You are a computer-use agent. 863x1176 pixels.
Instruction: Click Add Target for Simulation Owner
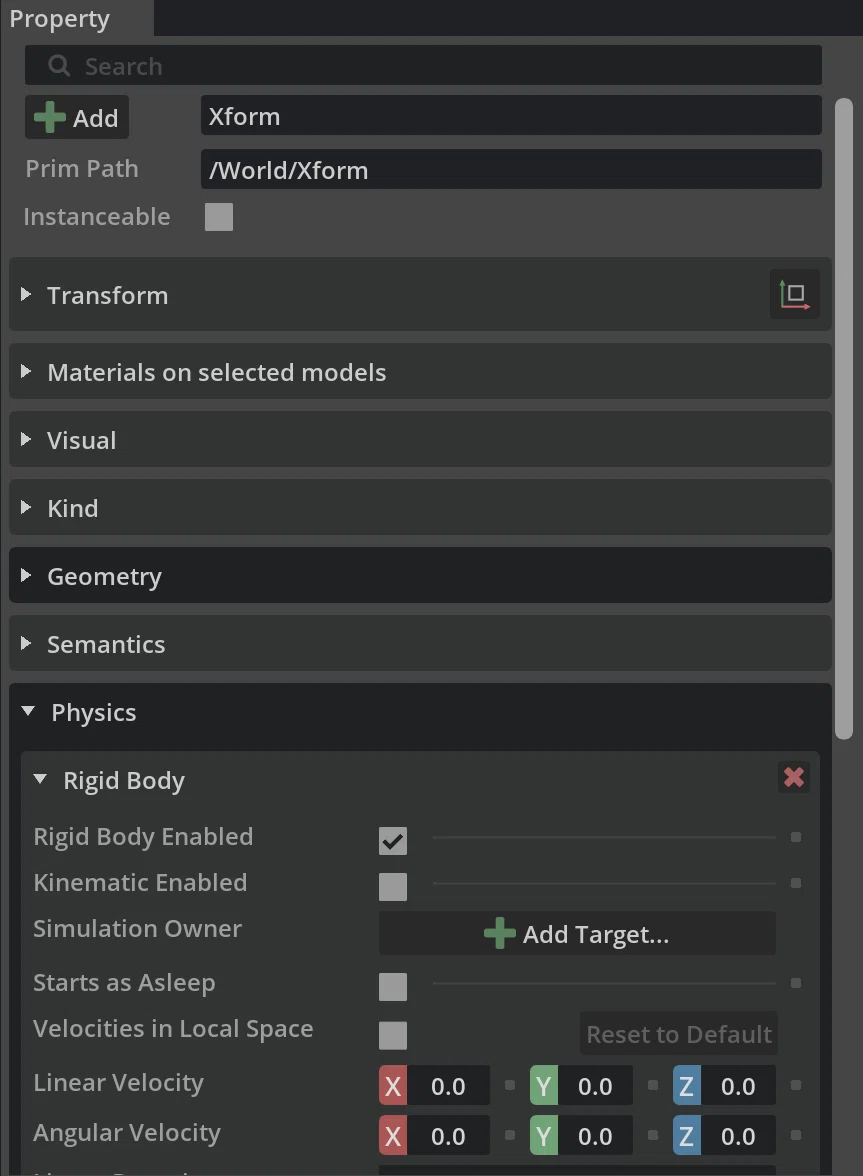click(577, 934)
